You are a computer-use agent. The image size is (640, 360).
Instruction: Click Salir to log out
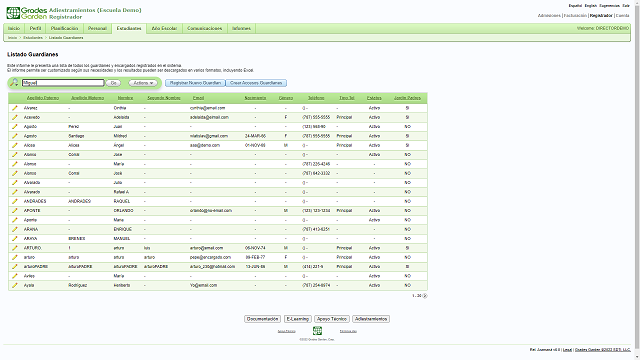pyautogui.click(x=626, y=6)
